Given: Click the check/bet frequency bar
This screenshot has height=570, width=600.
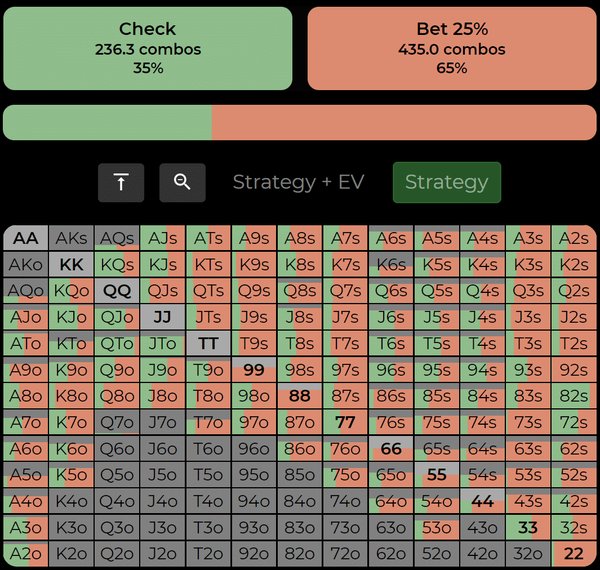Looking at the screenshot, I should [x=300, y=122].
